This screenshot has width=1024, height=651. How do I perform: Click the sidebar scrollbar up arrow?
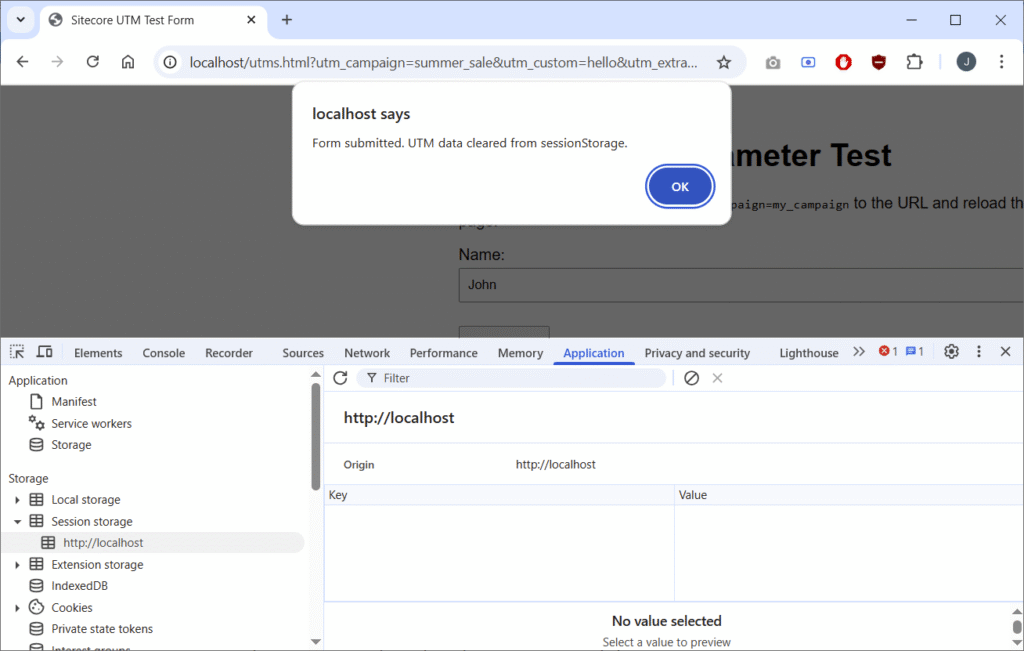[315, 375]
